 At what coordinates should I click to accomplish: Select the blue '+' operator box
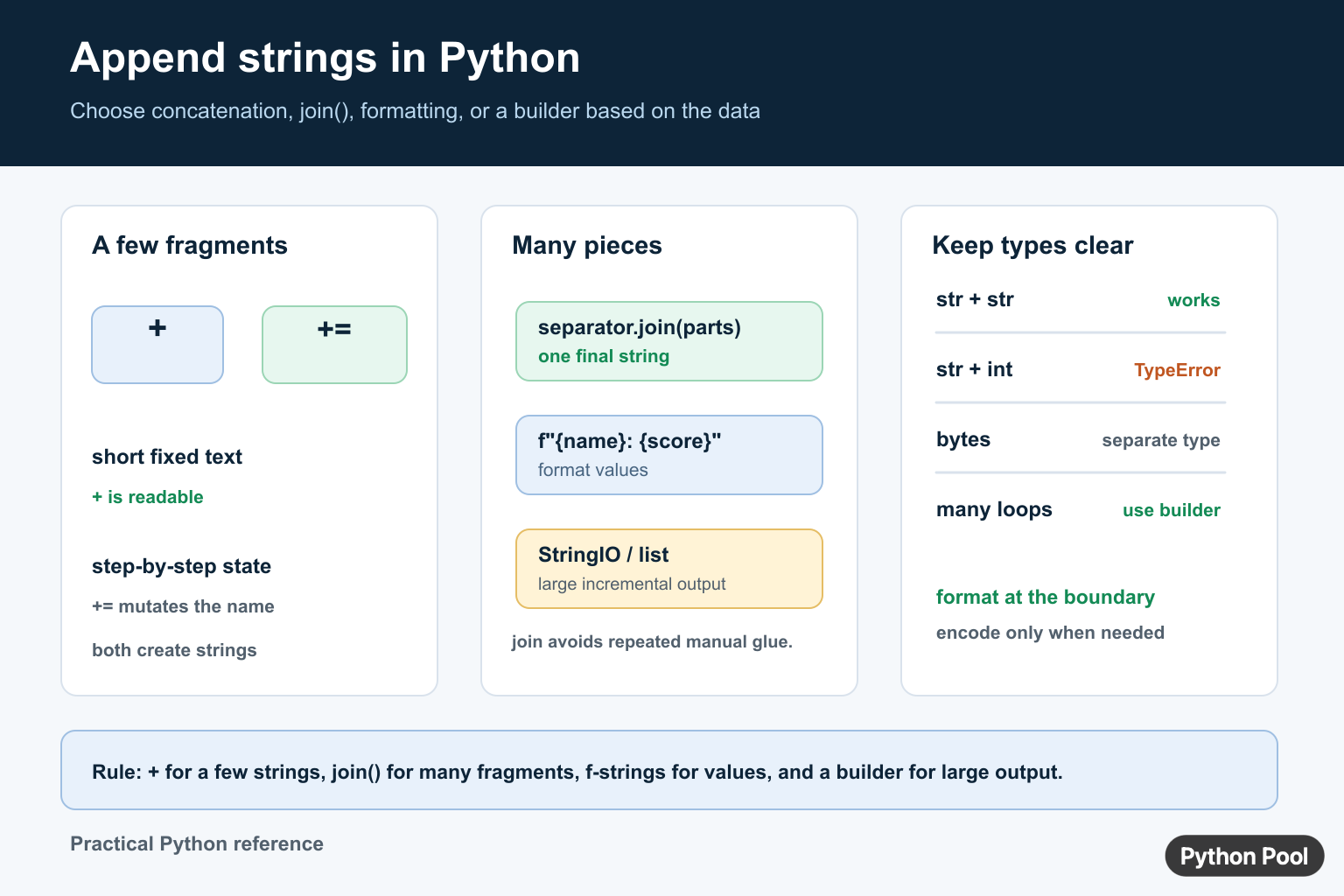[x=157, y=345]
